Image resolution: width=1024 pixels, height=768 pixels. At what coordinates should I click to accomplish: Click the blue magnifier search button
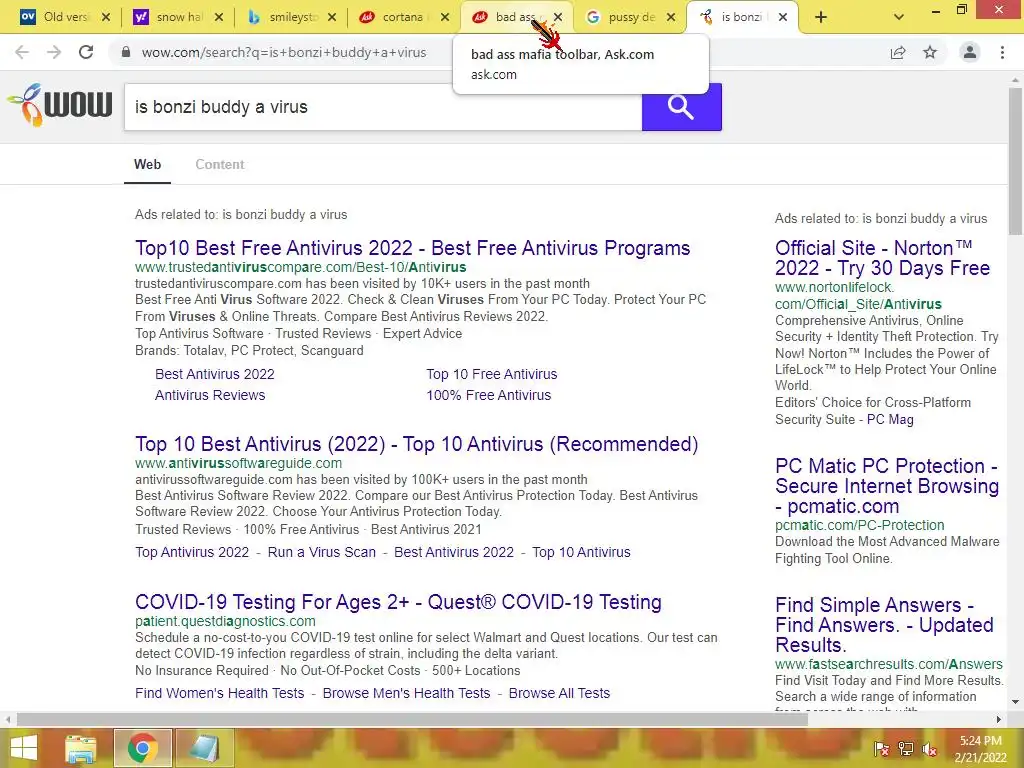tap(681, 107)
